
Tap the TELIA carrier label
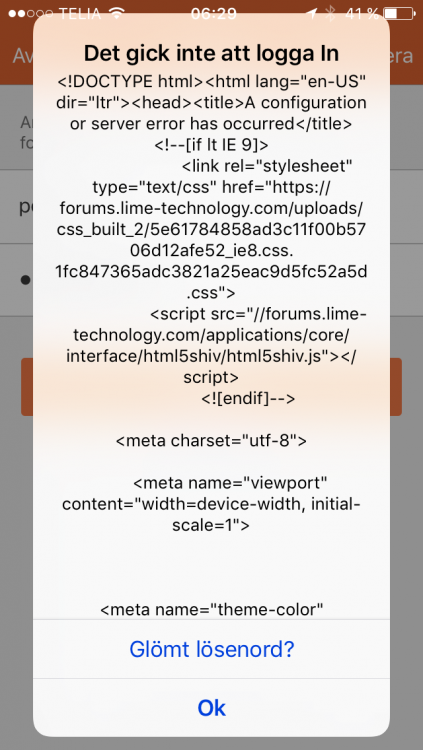[x=80, y=13]
